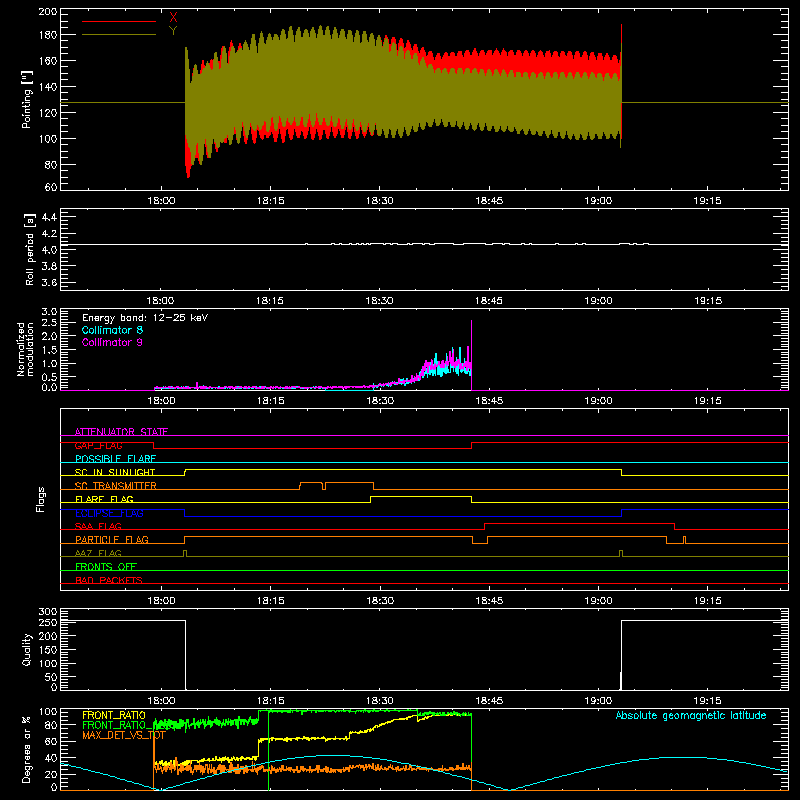
Task: Click the FRONTS_OFF flag label
Action: point(106,567)
